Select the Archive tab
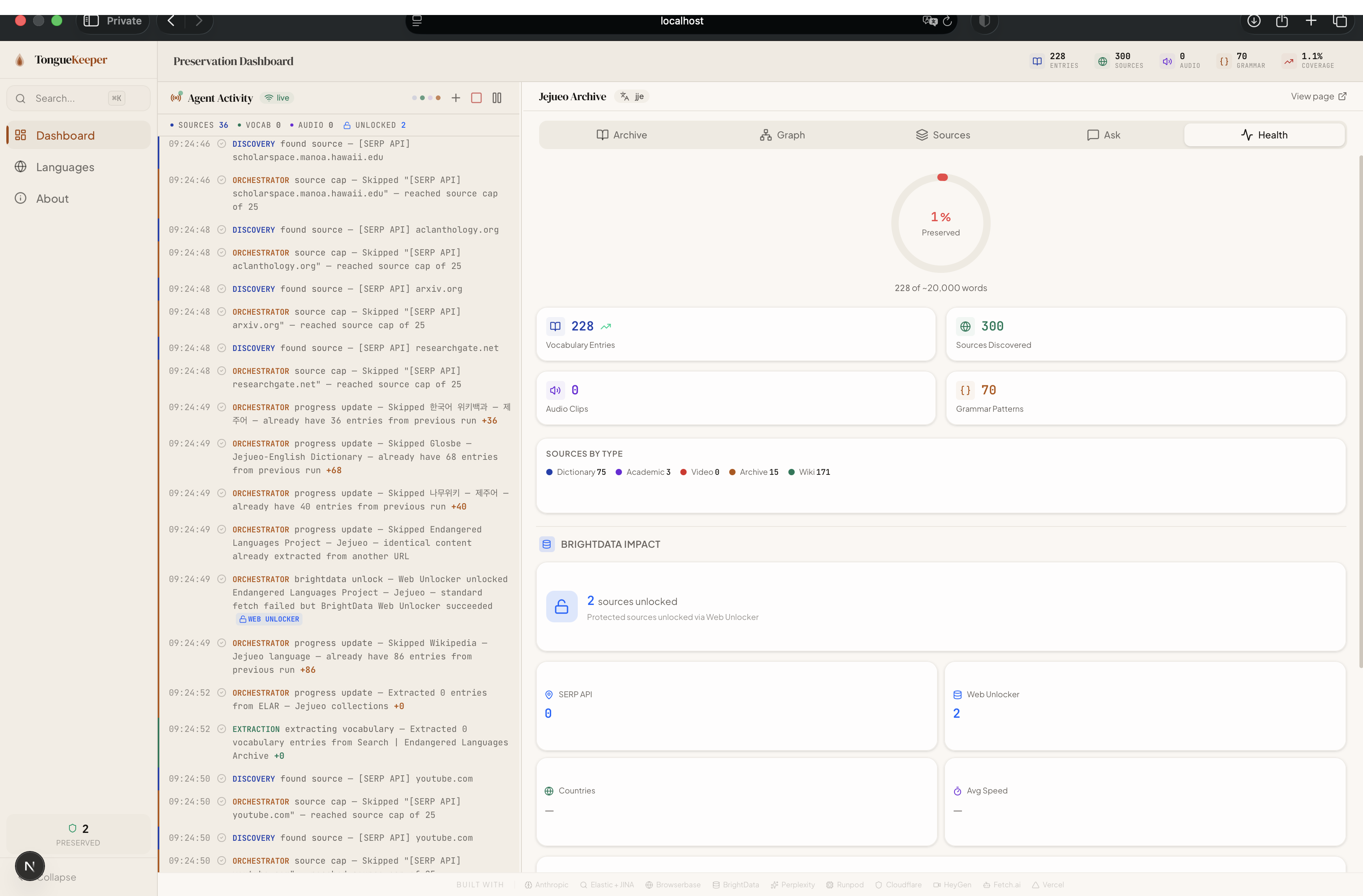This screenshot has height=896, width=1363. coord(622,135)
